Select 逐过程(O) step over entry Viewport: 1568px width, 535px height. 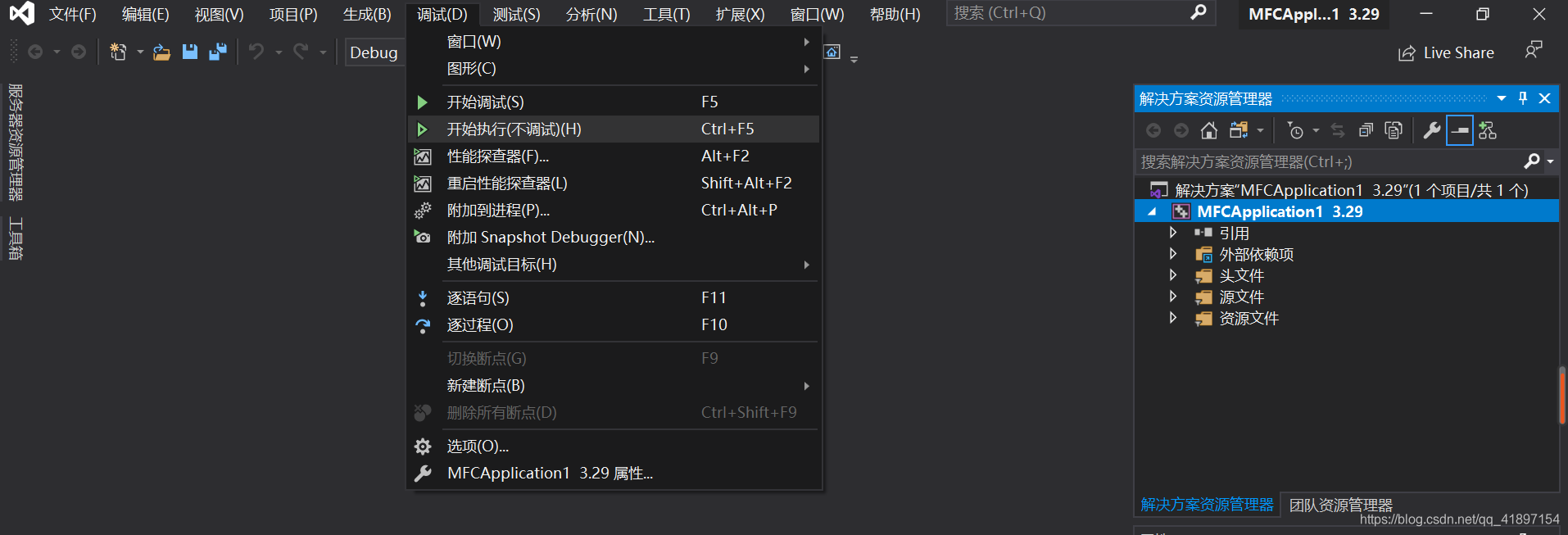614,324
